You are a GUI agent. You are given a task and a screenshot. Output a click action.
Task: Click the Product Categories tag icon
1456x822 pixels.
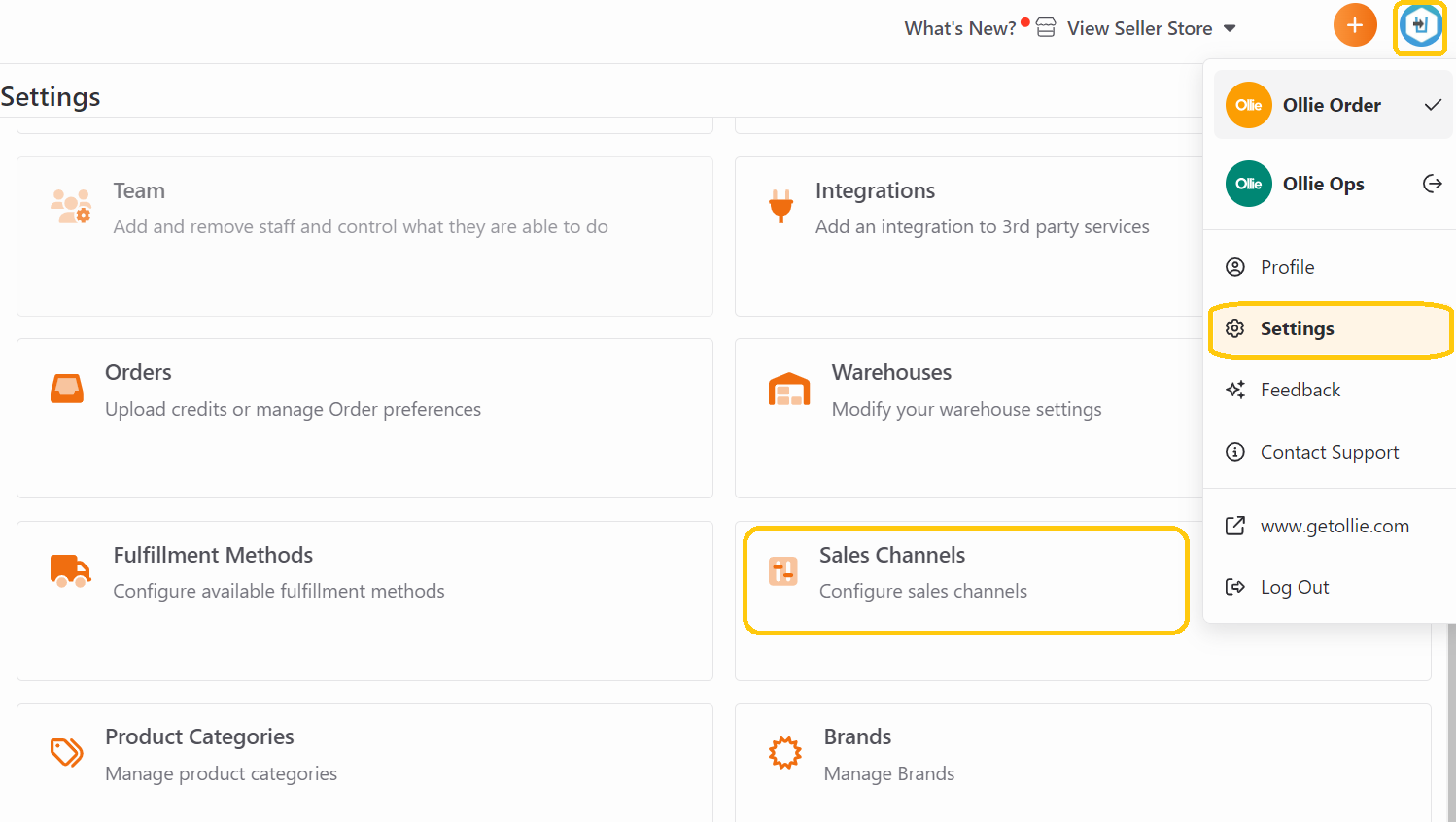tap(67, 752)
